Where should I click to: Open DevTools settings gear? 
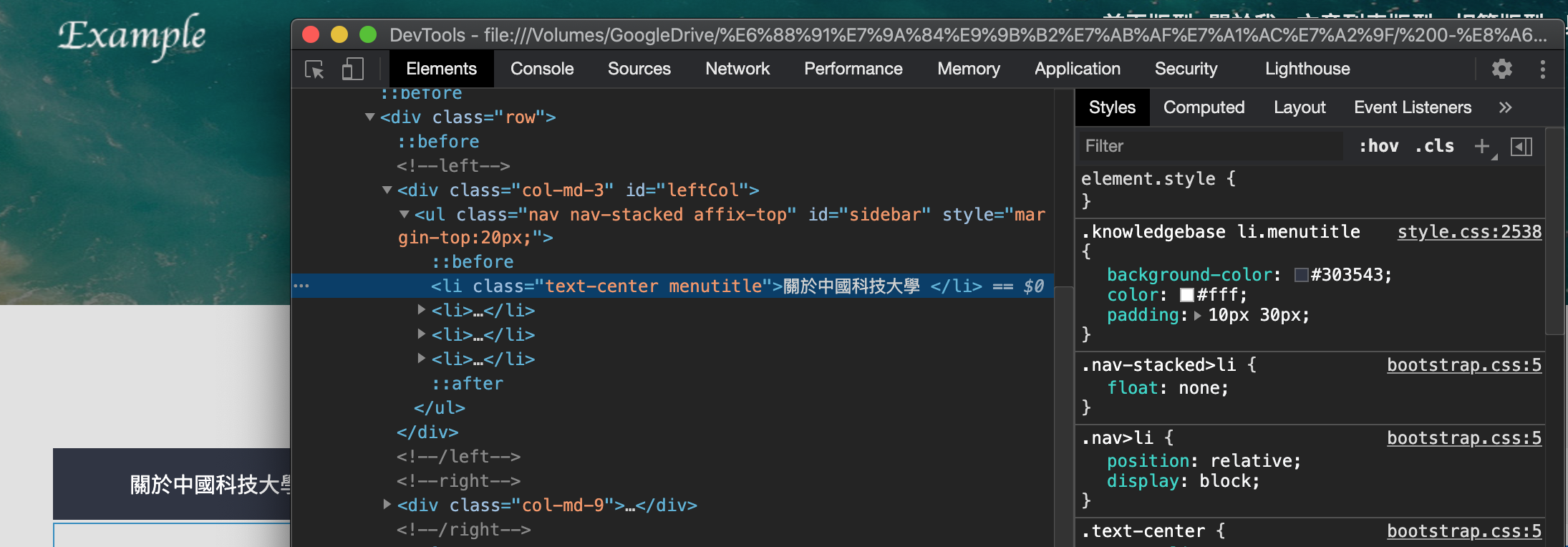(1501, 69)
